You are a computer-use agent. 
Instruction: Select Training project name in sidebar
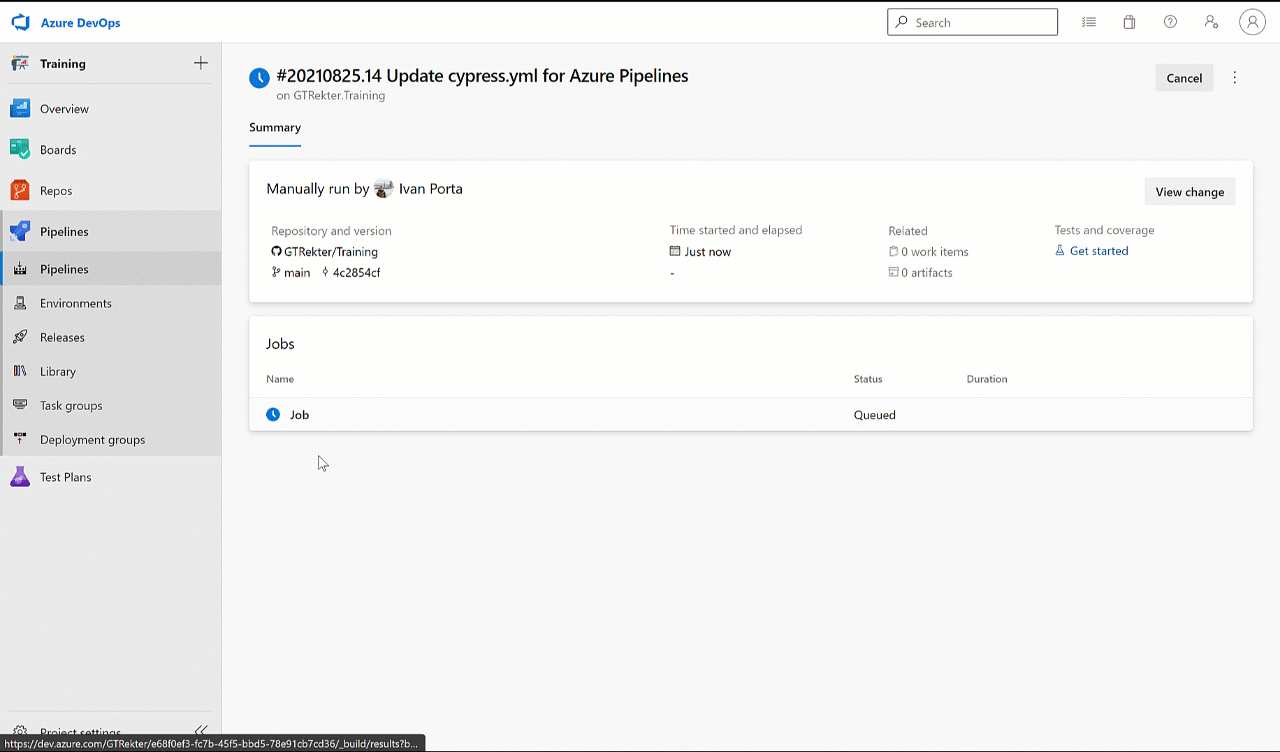click(x=63, y=64)
